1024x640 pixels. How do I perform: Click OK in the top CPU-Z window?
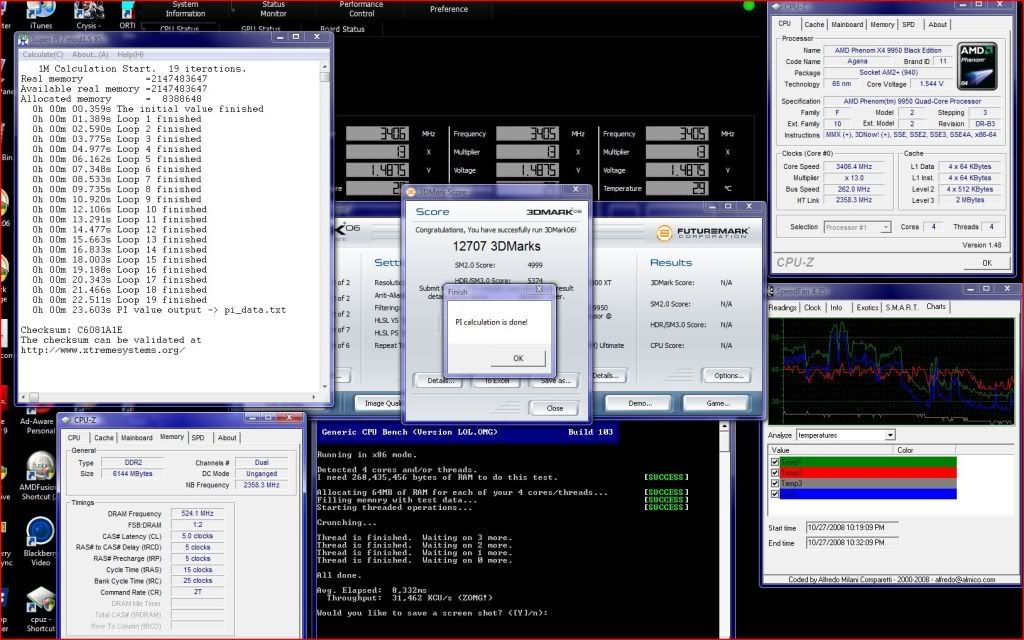coord(987,263)
